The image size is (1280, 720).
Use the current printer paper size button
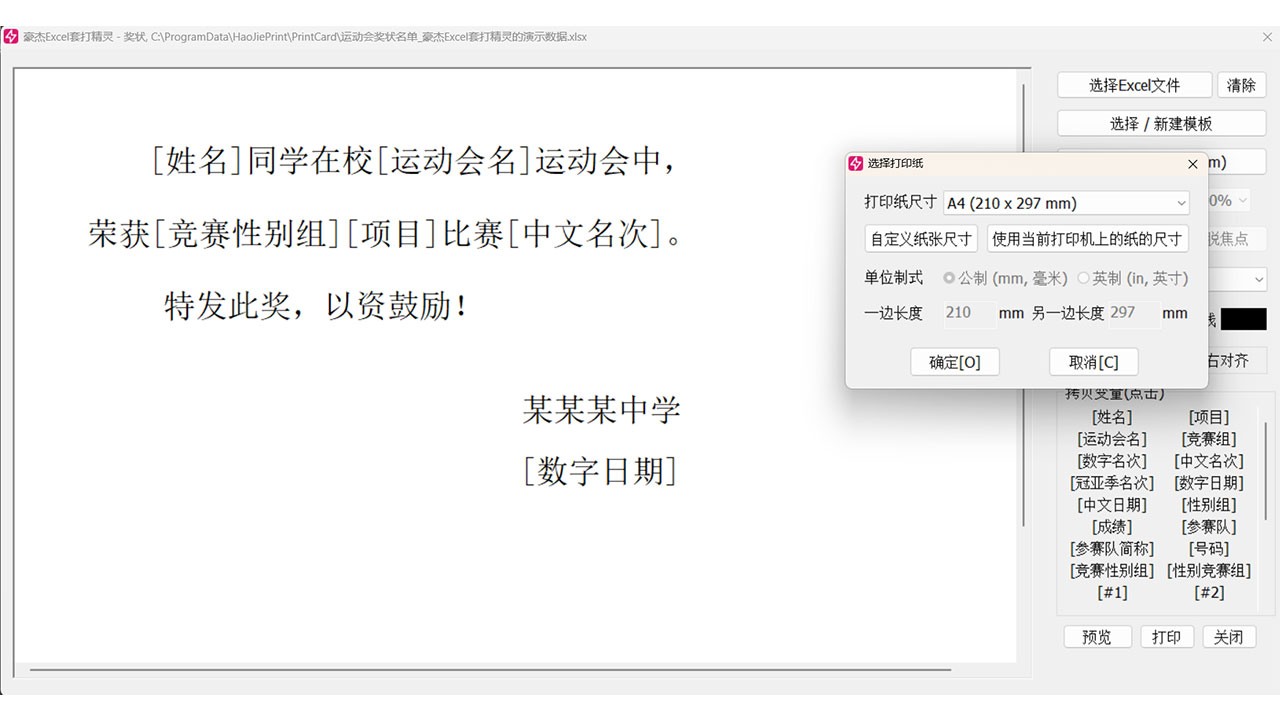point(1087,239)
